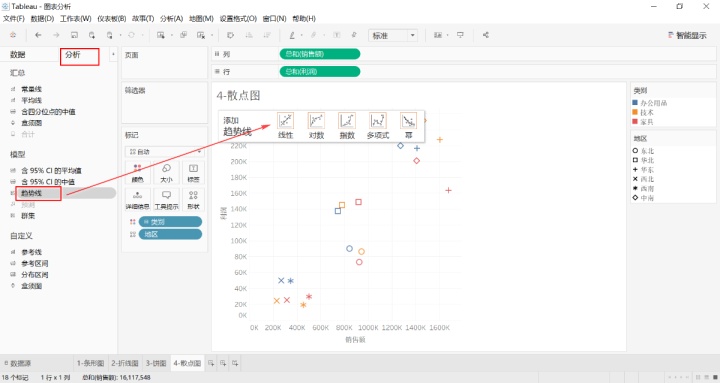Click the new story icon beside sheet tabs
This screenshot has height=383, width=720.
[x=235, y=363]
